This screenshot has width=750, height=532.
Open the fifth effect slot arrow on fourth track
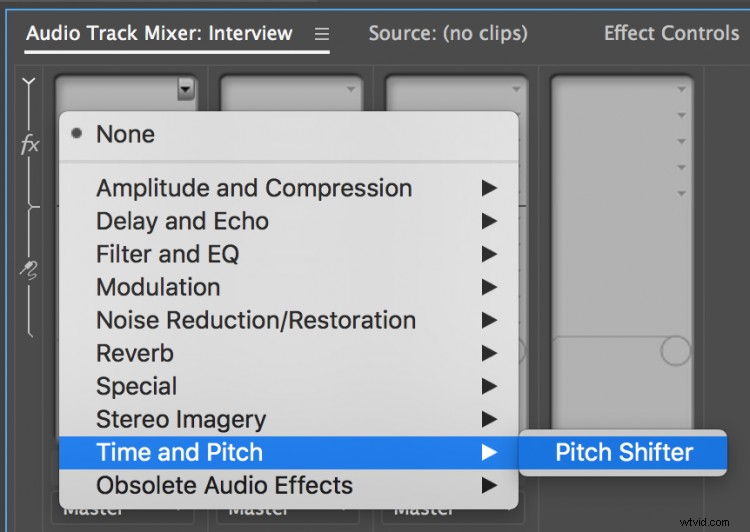(682, 194)
